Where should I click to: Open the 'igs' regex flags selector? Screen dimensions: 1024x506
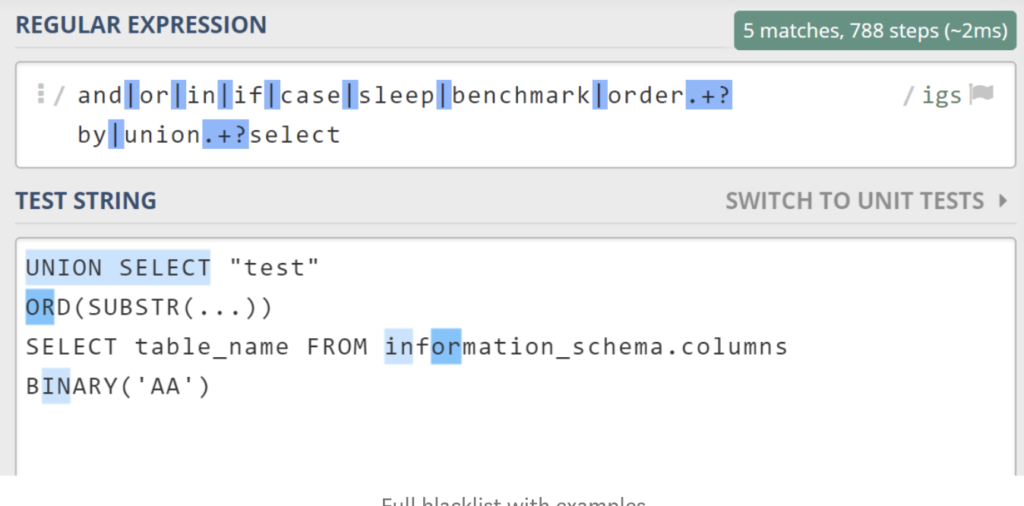tap(942, 96)
